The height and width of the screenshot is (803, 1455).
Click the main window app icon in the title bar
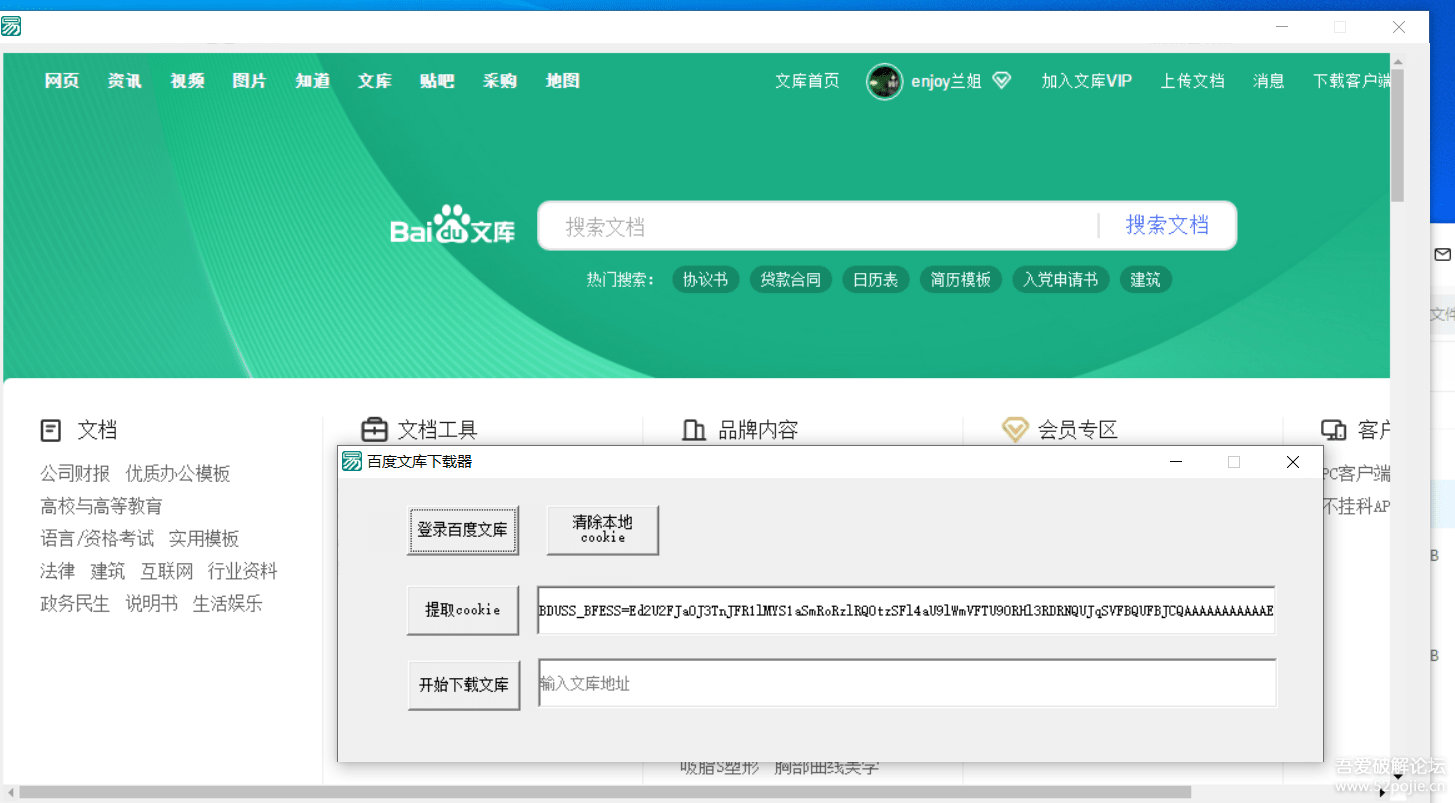[x=11, y=26]
